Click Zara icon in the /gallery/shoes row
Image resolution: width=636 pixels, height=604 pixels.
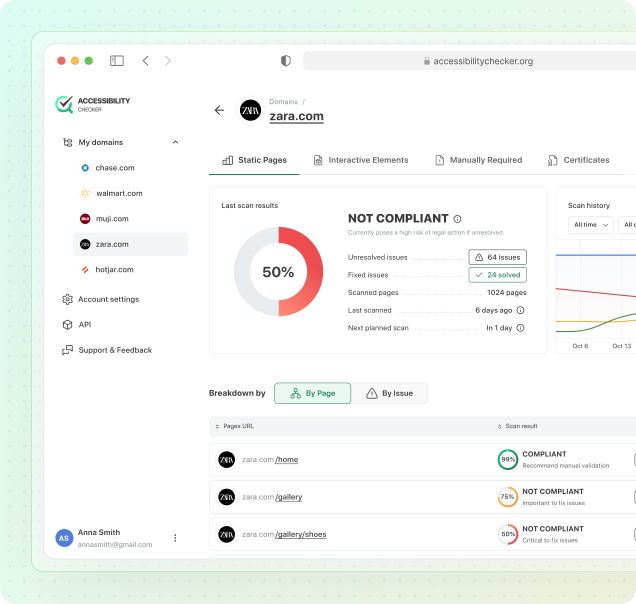point(227,534)
